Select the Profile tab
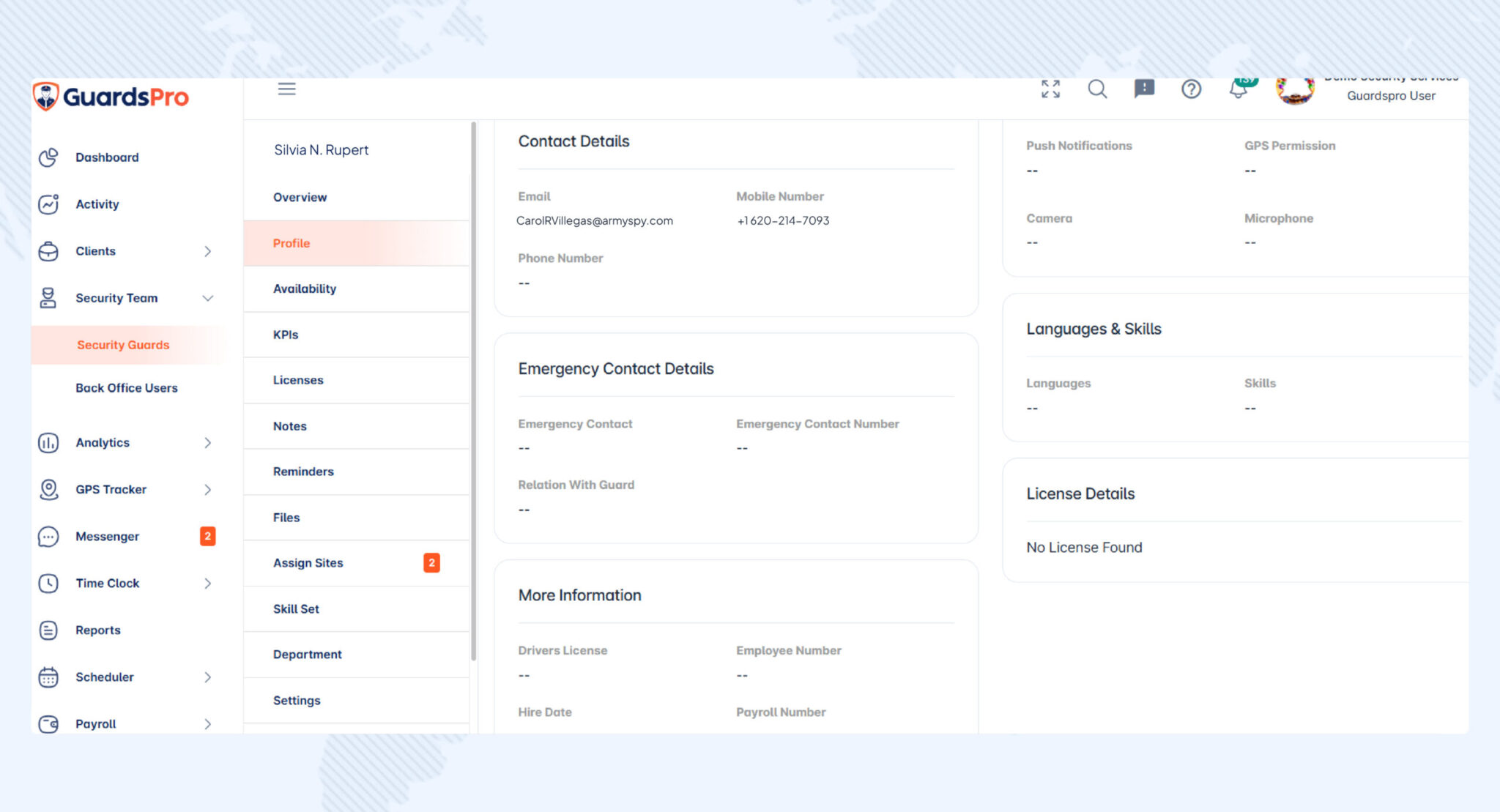 point(357,243)
